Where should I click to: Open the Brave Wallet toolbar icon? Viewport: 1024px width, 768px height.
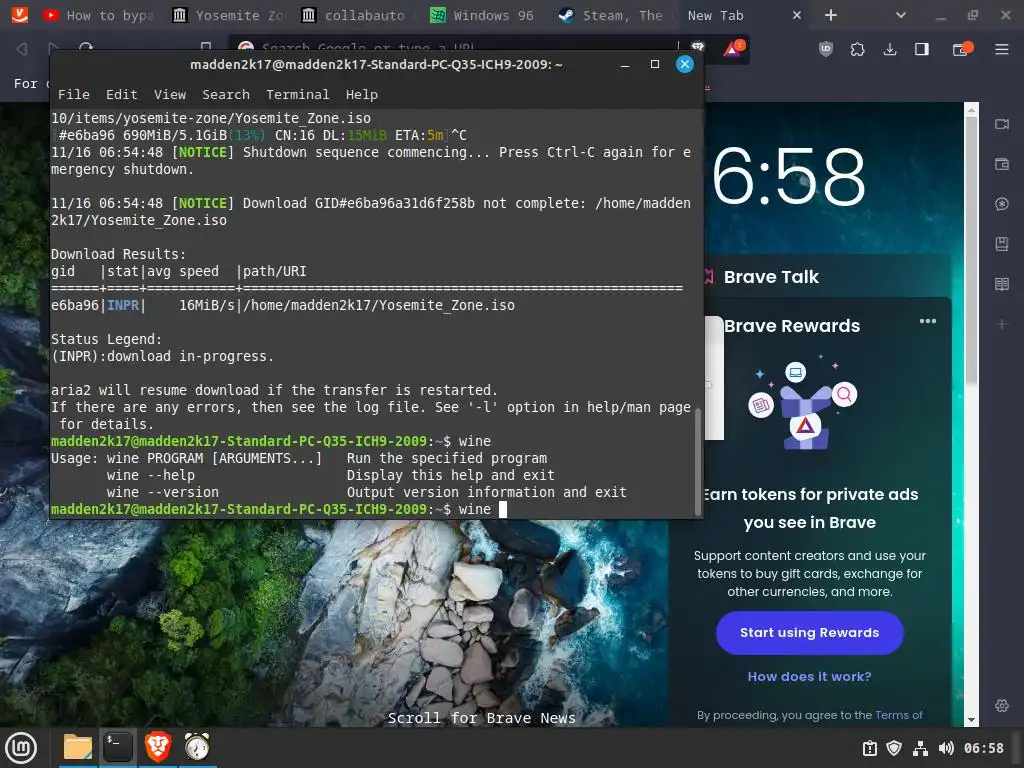point(963,49)
